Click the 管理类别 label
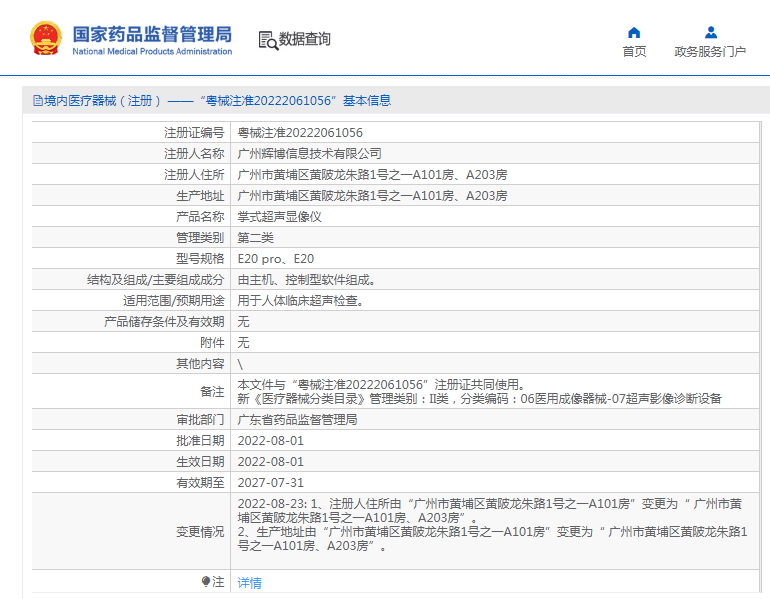This screenshot has height=599, width=770. tap(200, 238)
